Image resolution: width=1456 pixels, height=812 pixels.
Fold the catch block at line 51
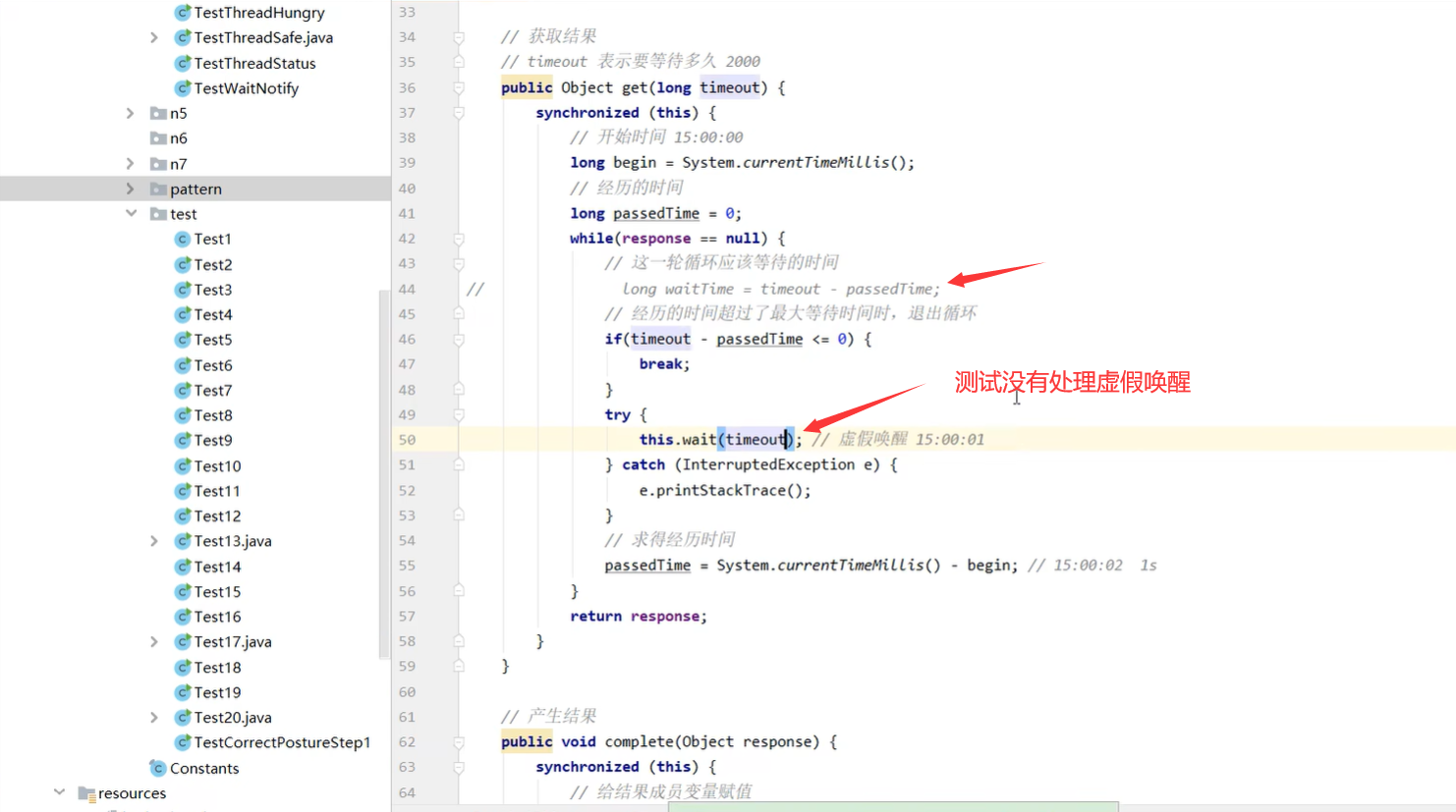pyautogui.click(x=459, y=464)
